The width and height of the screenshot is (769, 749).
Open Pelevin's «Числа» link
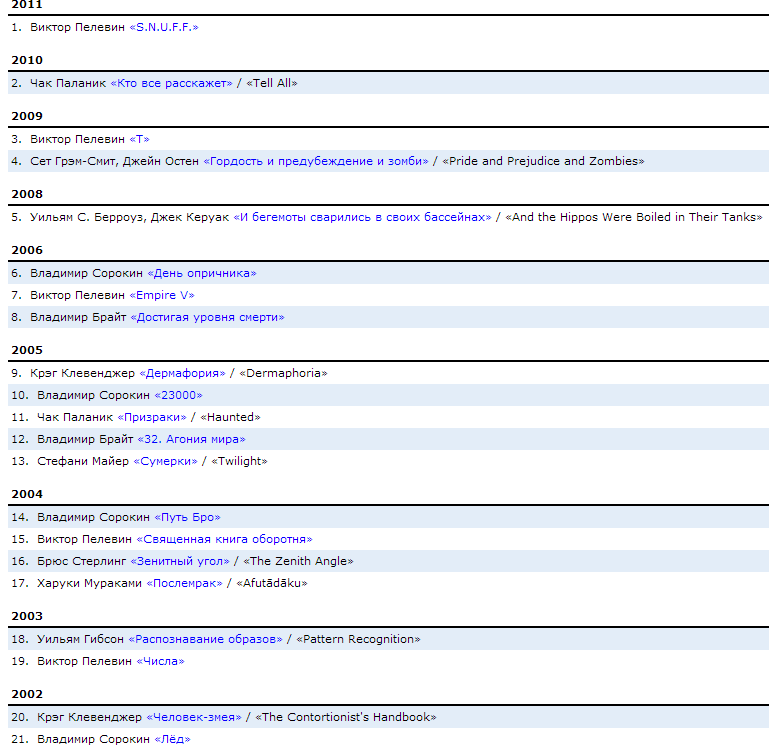pos(160,662)
